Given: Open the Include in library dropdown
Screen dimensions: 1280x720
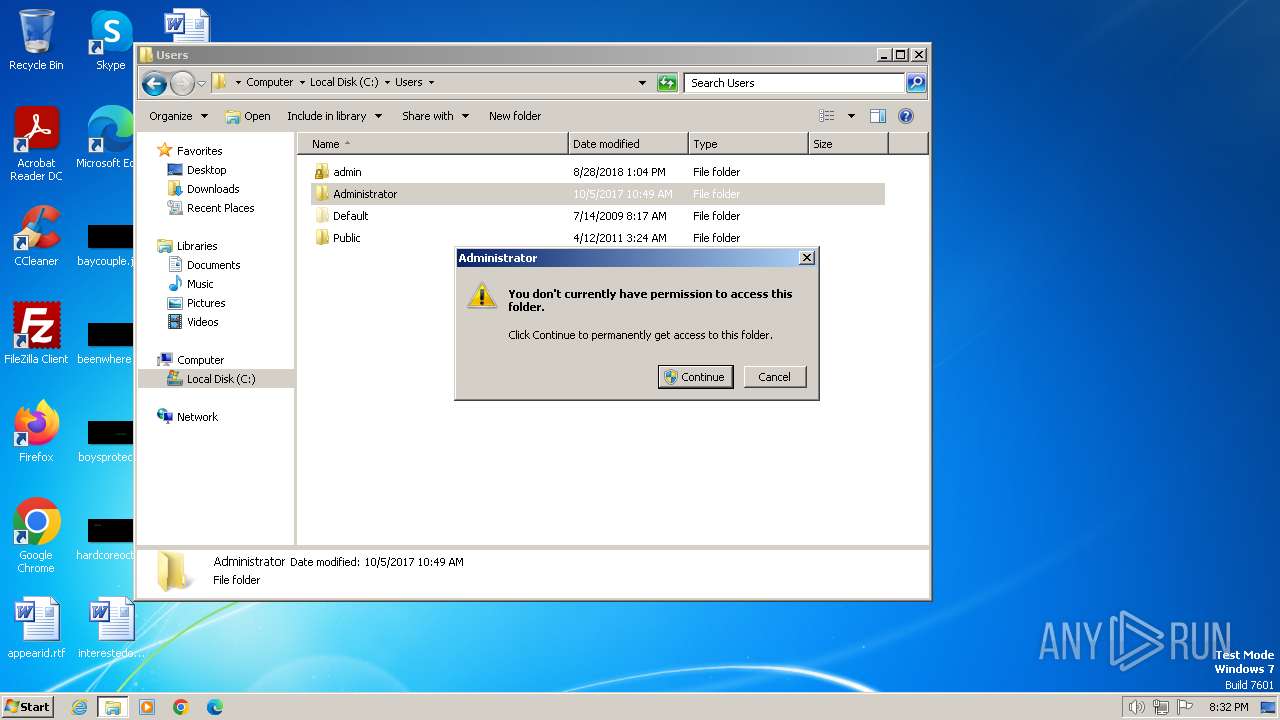Looking at the screenshot, I should pyautogui.click(x=334, y=116).
